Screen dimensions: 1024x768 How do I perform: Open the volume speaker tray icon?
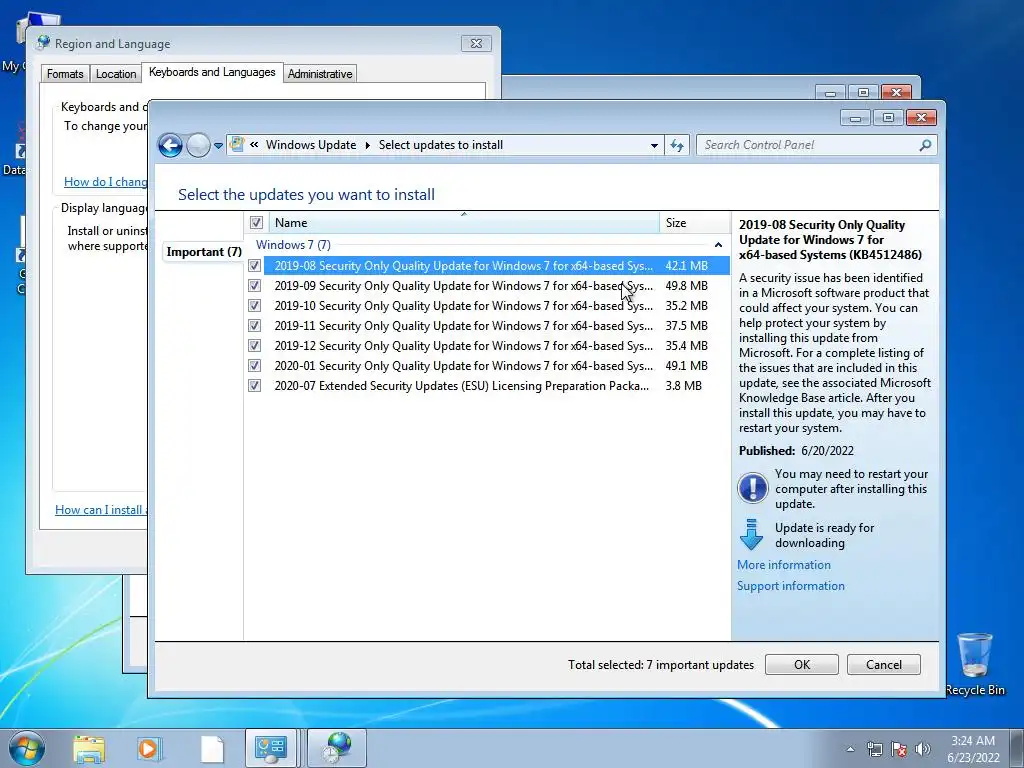pyautogui.click(x=923, y=749)
